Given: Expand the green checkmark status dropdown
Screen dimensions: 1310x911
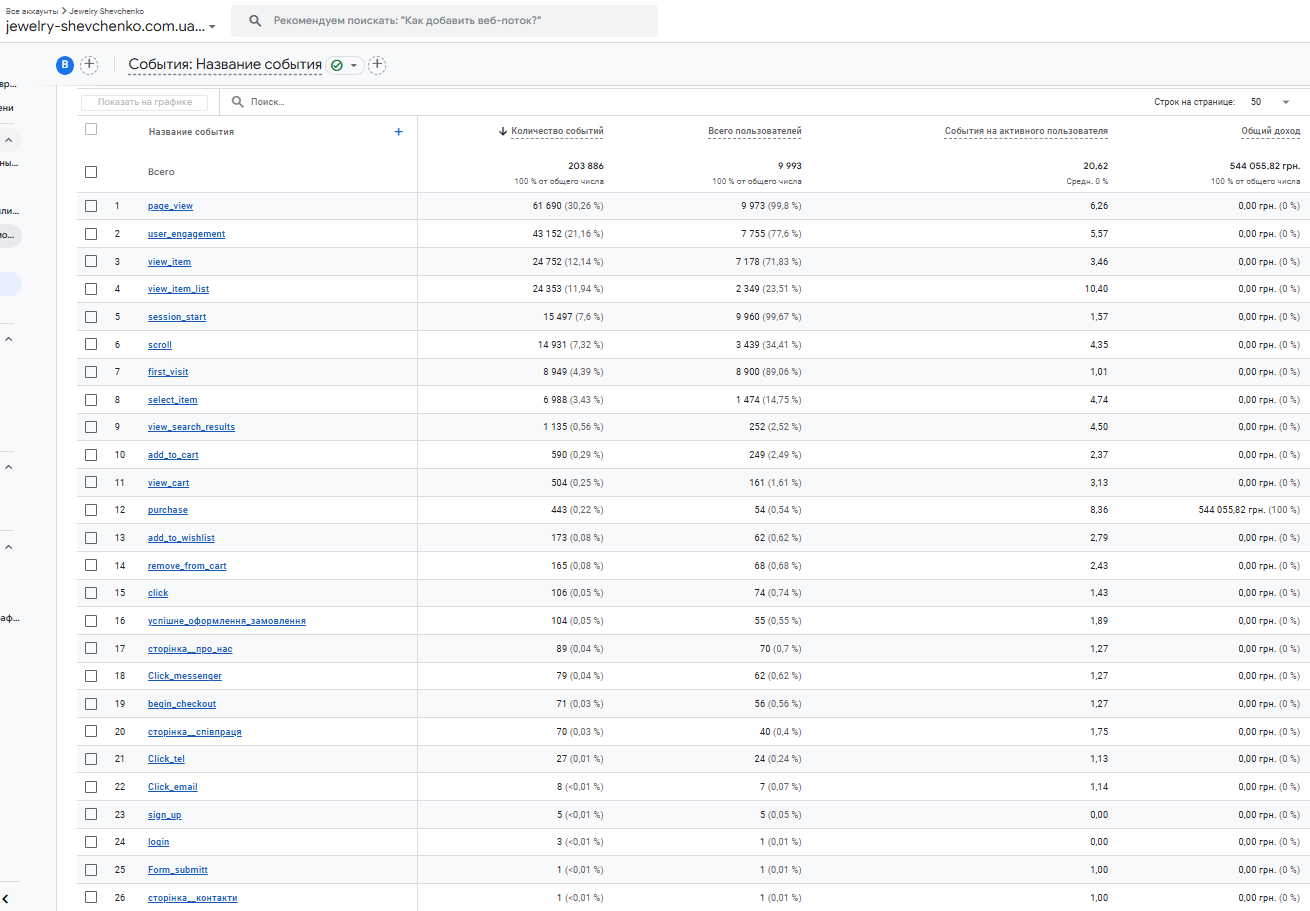Looking at the screenshot, I should 344,65.
